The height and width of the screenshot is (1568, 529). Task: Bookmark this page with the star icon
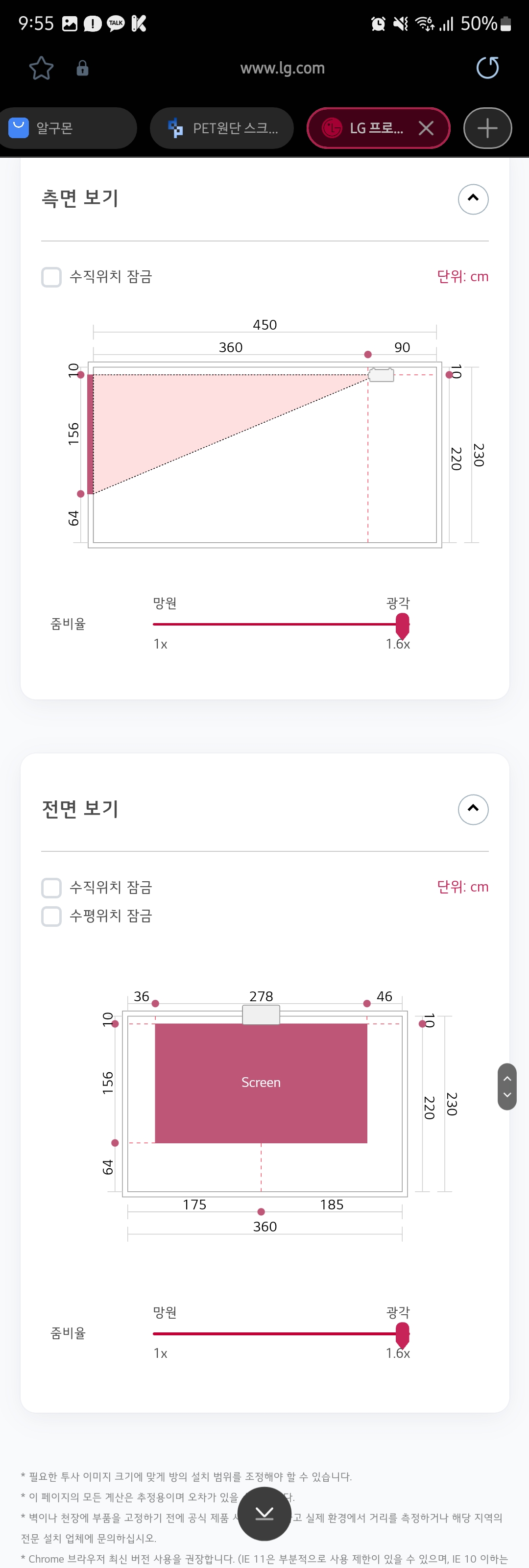coord(42,68)
